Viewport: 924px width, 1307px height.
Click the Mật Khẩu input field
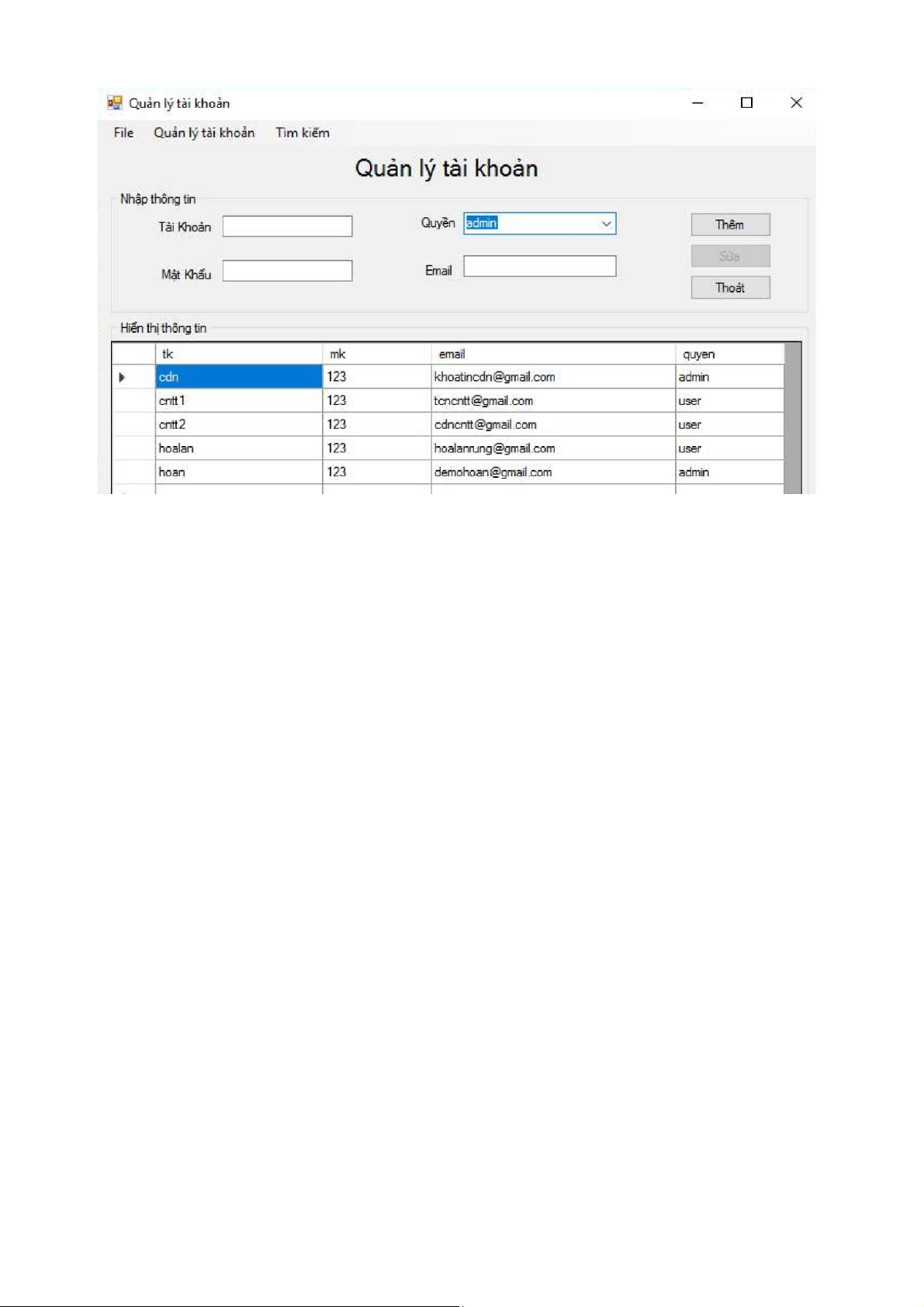click(287, 271)
